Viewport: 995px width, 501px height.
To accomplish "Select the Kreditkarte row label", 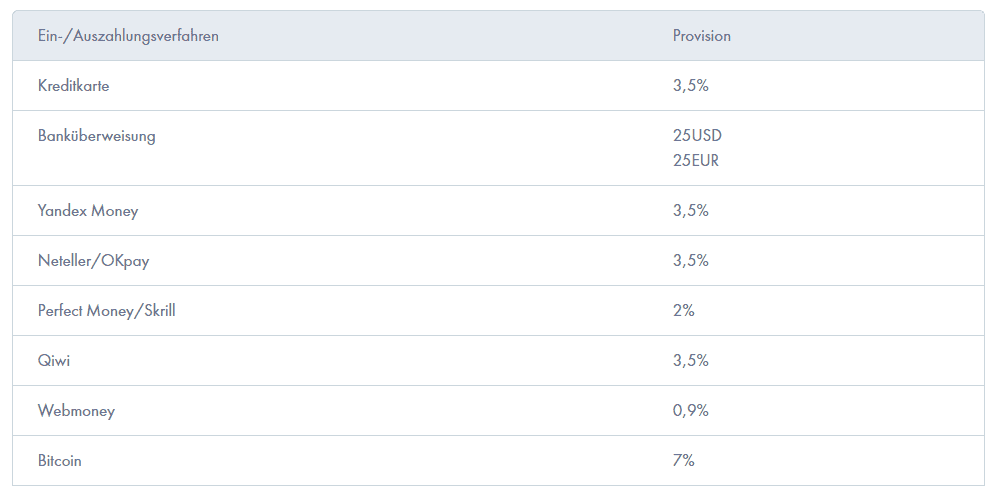I will click(74, 86).
